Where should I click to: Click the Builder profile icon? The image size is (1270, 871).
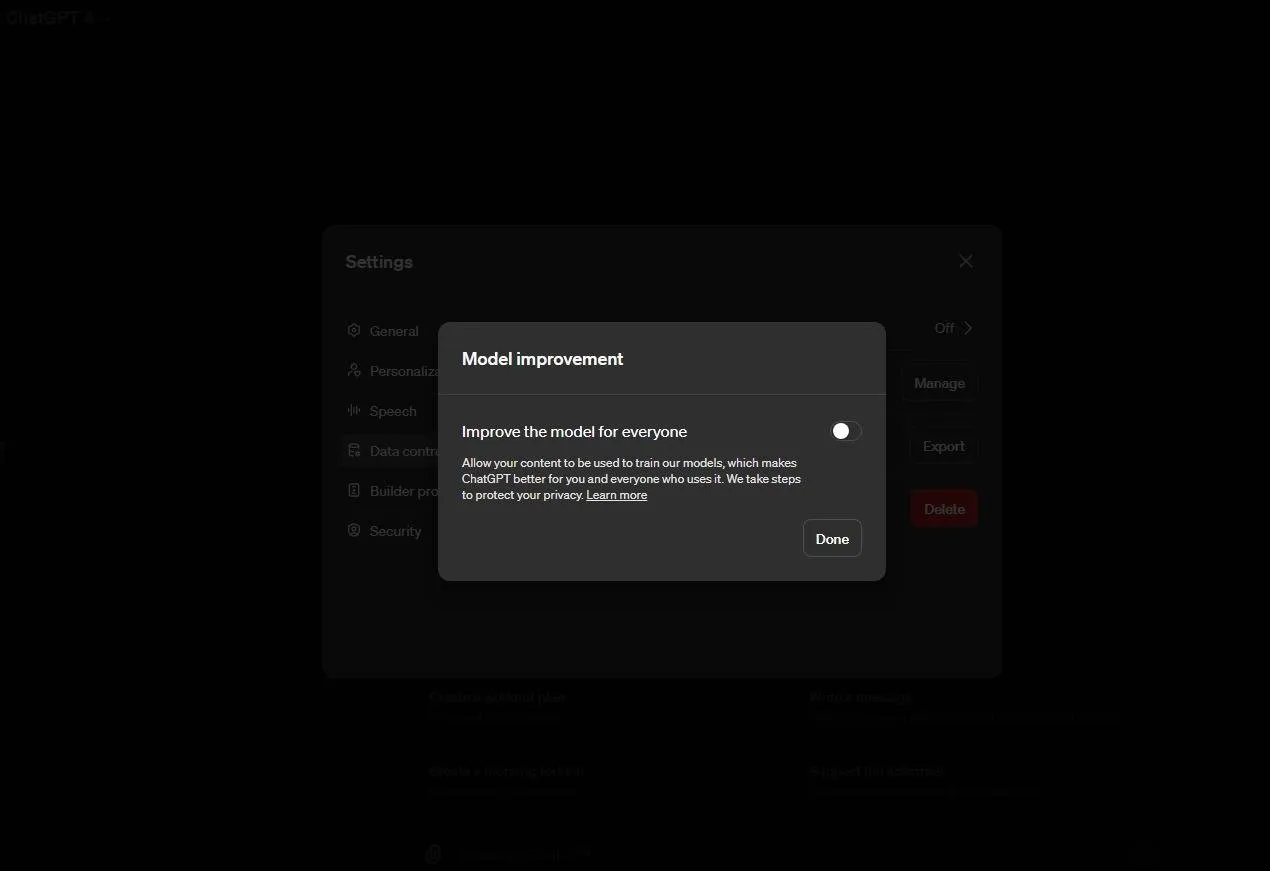pyautogui.click(x=354, y=491)
